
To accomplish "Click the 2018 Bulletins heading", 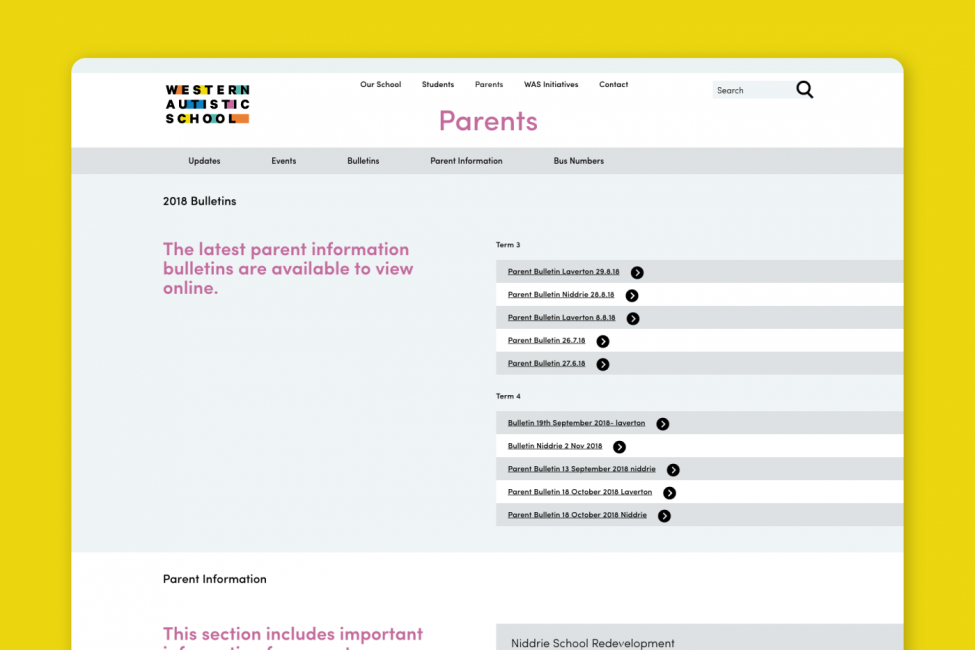I will (x=200, y=201).
